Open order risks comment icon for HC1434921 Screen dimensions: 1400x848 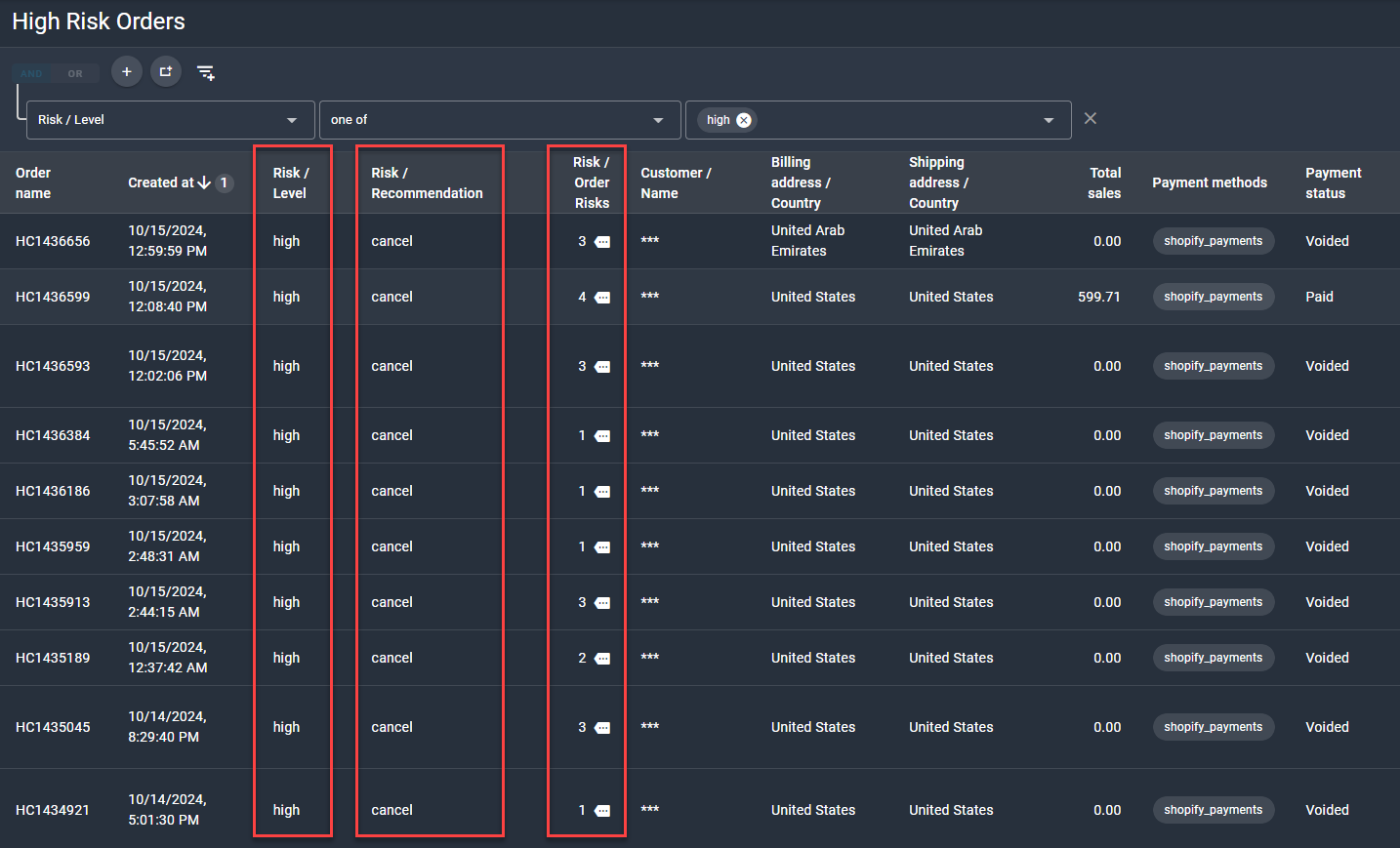coord(602,811)
